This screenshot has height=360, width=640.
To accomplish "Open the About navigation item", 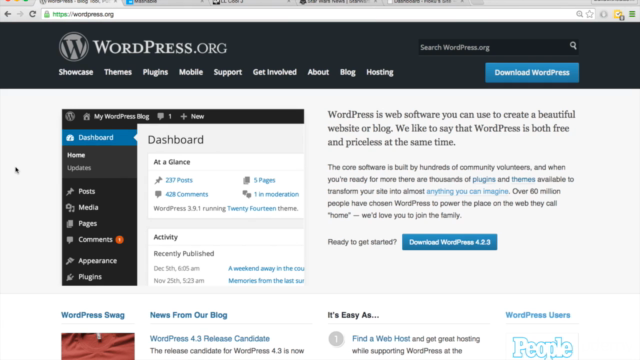I will [x=318, y=72].
